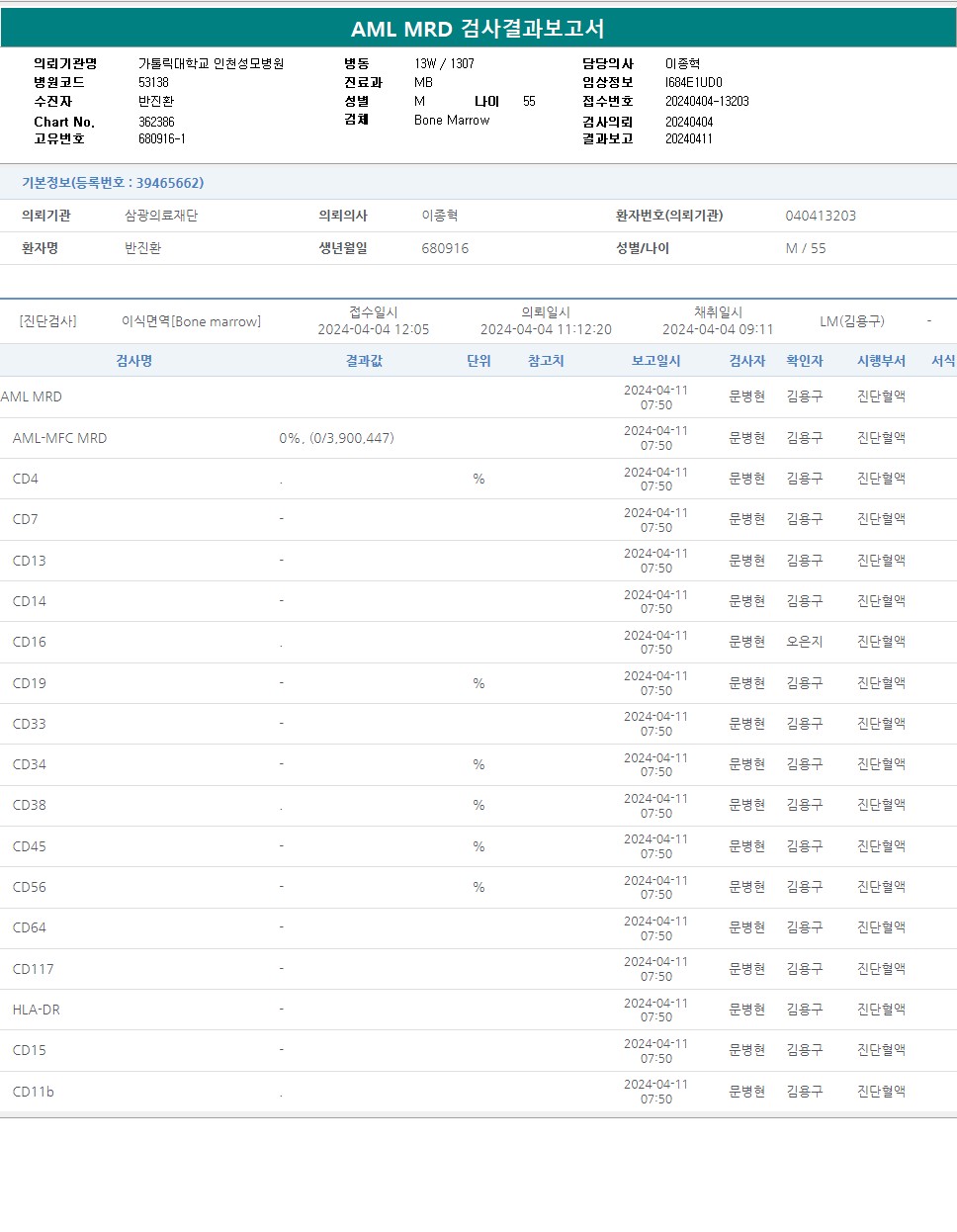Select the AML-MFC MRD test name
Image resolution: width=957 pixels, height=1232 pixels.
[59, 438]
